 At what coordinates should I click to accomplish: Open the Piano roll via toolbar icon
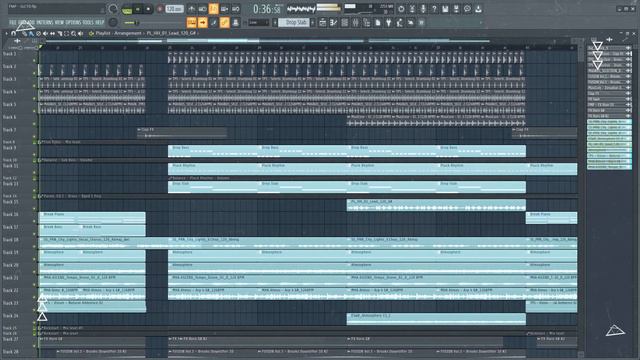coord(333,22)
